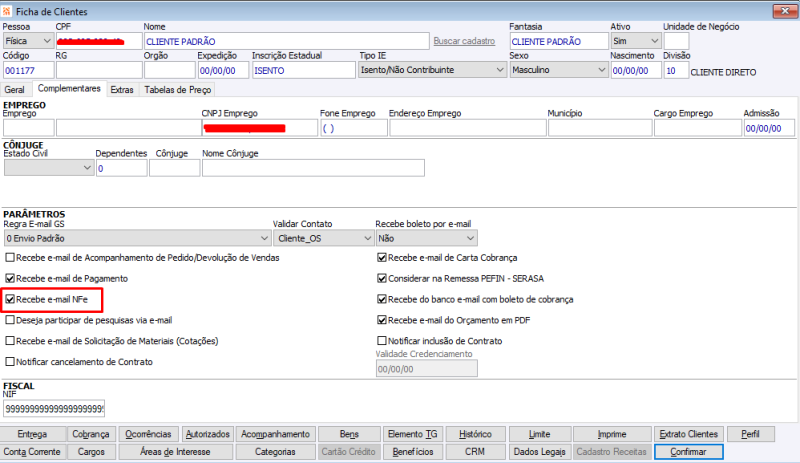Click the Buscar cadastro link
This screenshot has height=463, width=800.
point(464,41)
